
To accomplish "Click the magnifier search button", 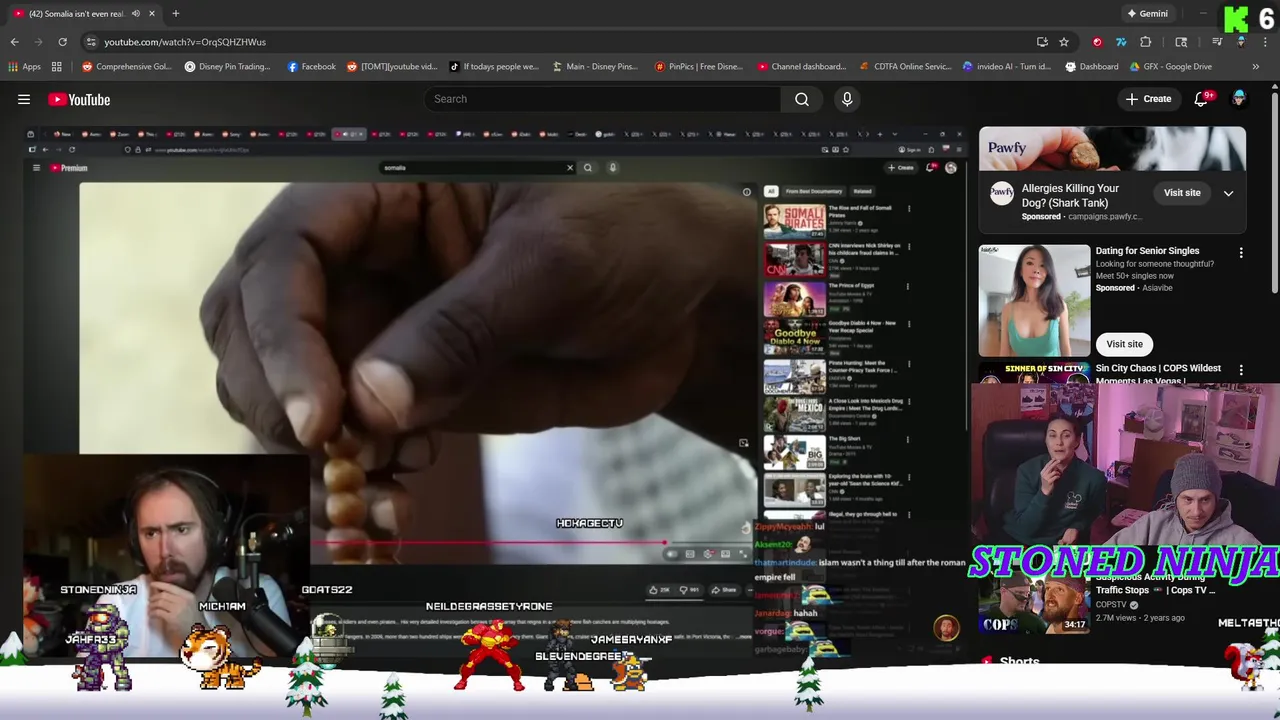I will coord(802,99).
